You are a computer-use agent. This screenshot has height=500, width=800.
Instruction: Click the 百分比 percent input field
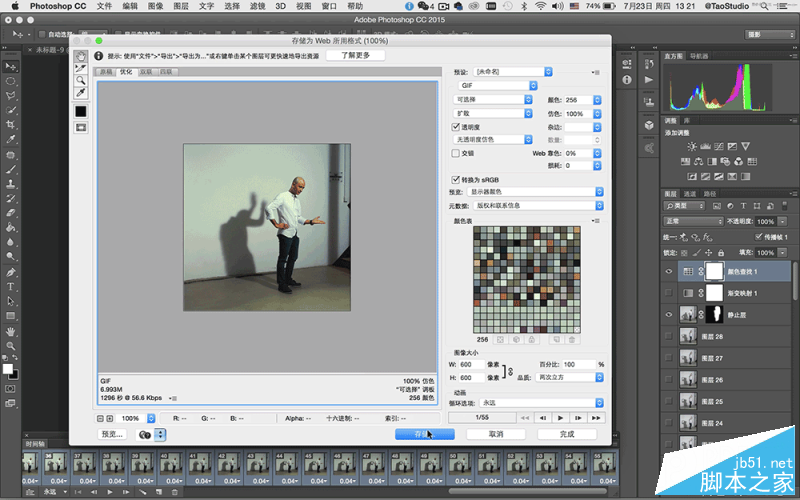(579, 364)
